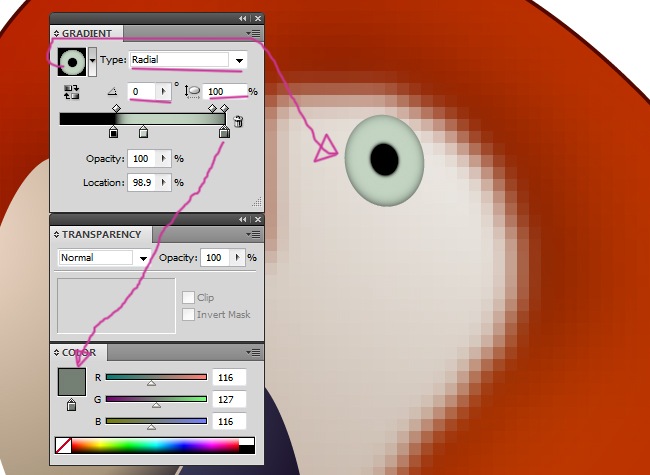Click the gray-green color preview swatch
The width and height of the screenshot is (650, 475).
tap(72, 382)
